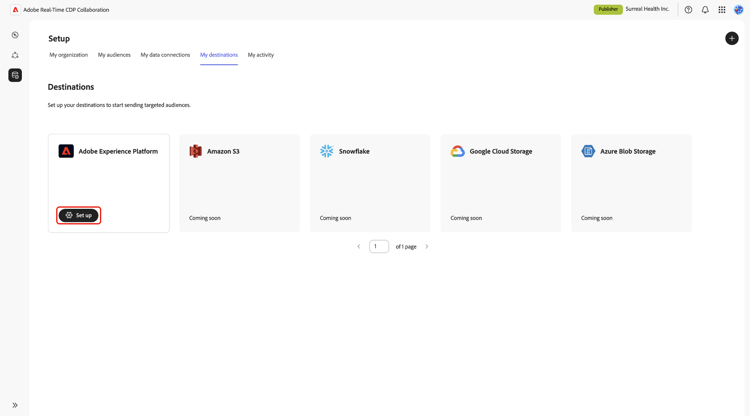Click the Adobe Experience Platform card title

118,152
